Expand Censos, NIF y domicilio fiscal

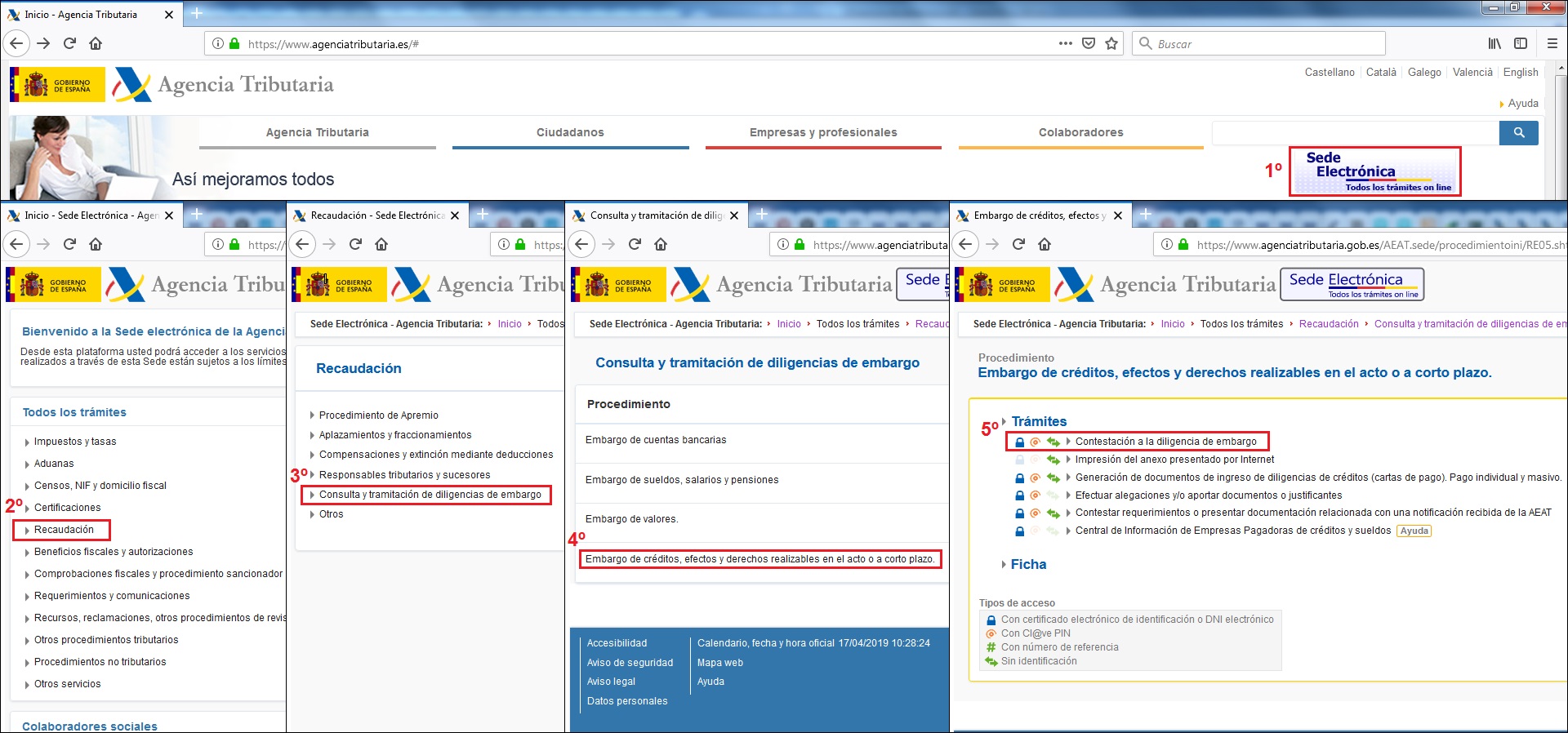pos(100,486)
